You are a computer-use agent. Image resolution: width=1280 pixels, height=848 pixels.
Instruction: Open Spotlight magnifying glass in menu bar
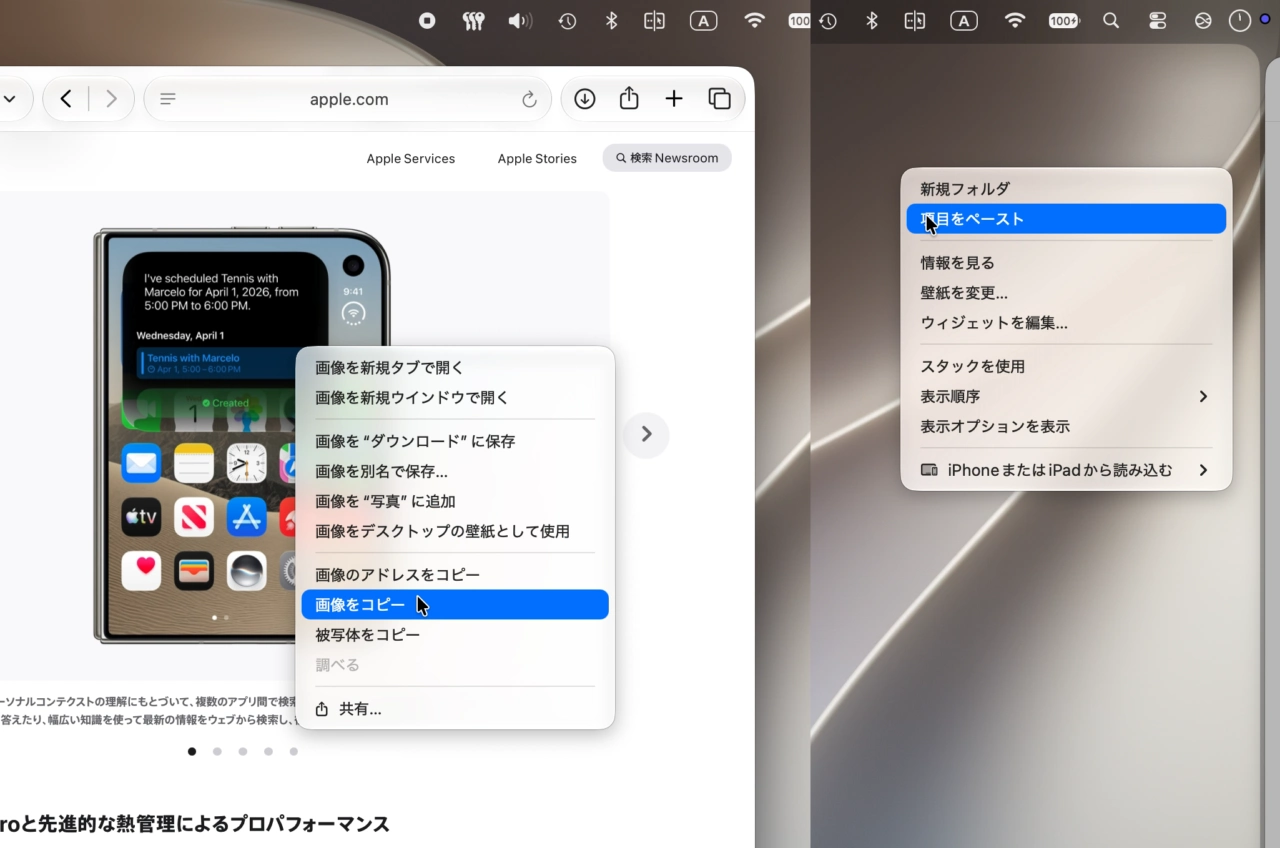pos(1111,20)
